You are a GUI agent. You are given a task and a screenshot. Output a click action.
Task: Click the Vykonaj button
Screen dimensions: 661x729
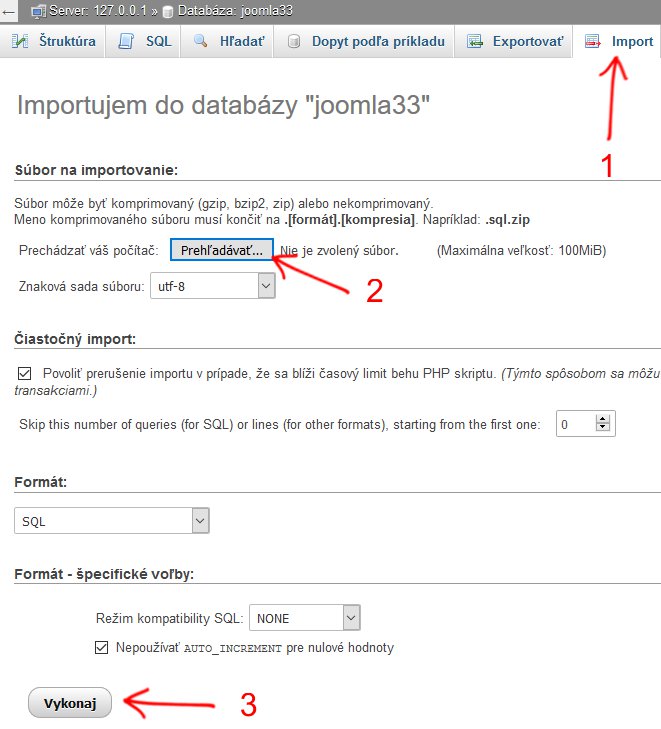(x=70, y=702)
